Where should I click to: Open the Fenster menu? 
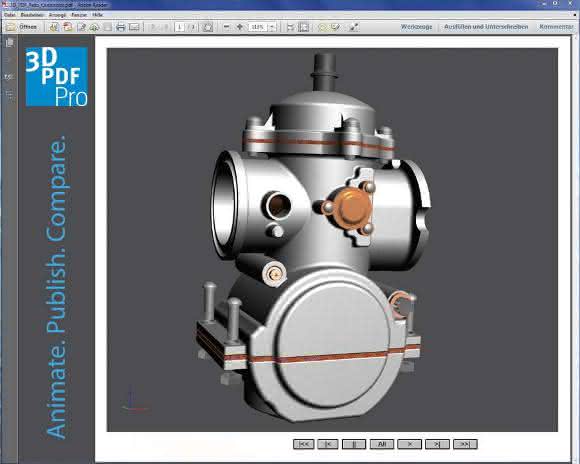[79, 15]
